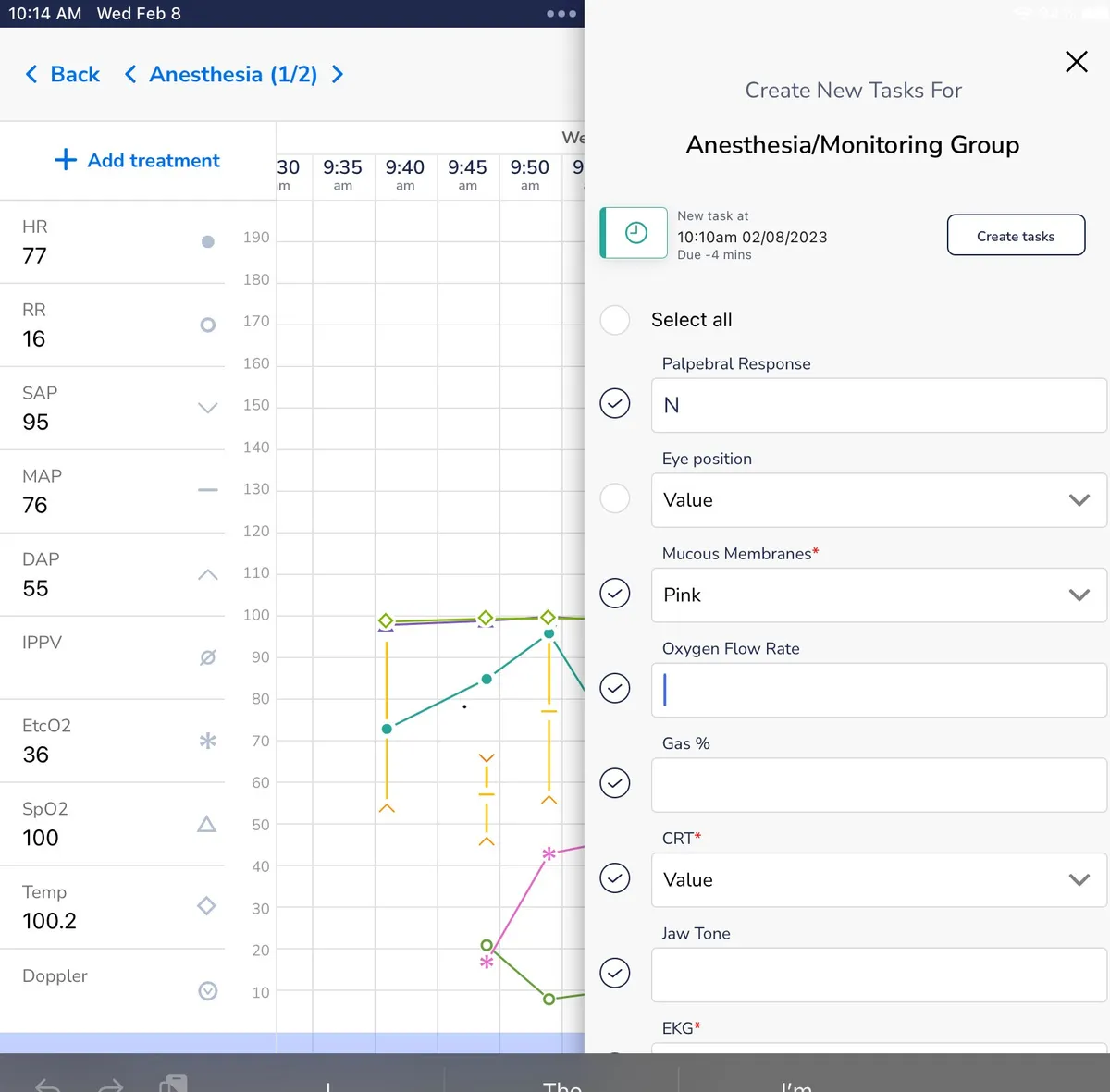Click the clock icon beside New task time
This screenshot has width=1110, height=1092.
tap(635, 233)
